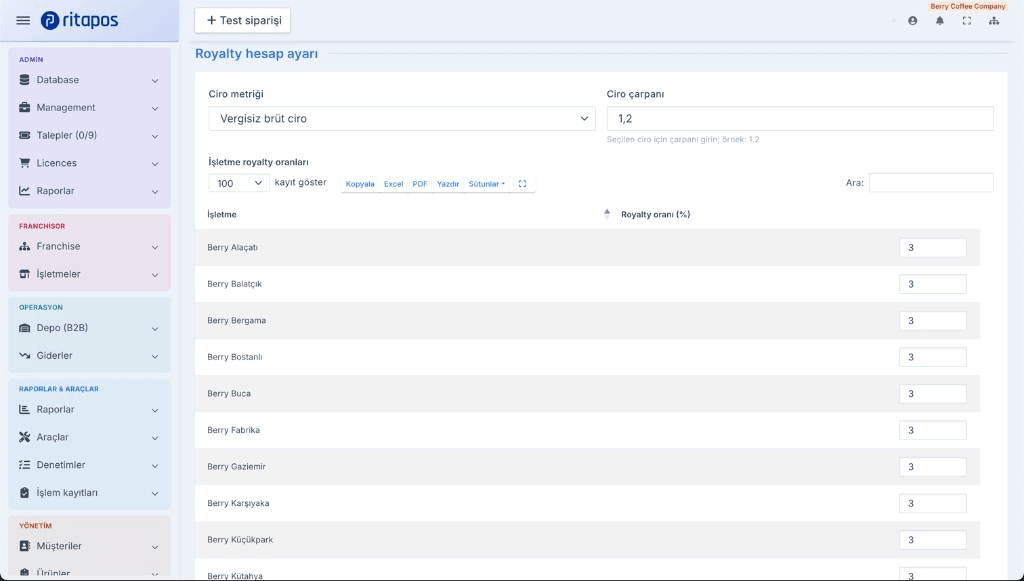1024x581 pixels.
Task: Click royalty rate field for Berry Buca
Action: [x=933, y=394]
